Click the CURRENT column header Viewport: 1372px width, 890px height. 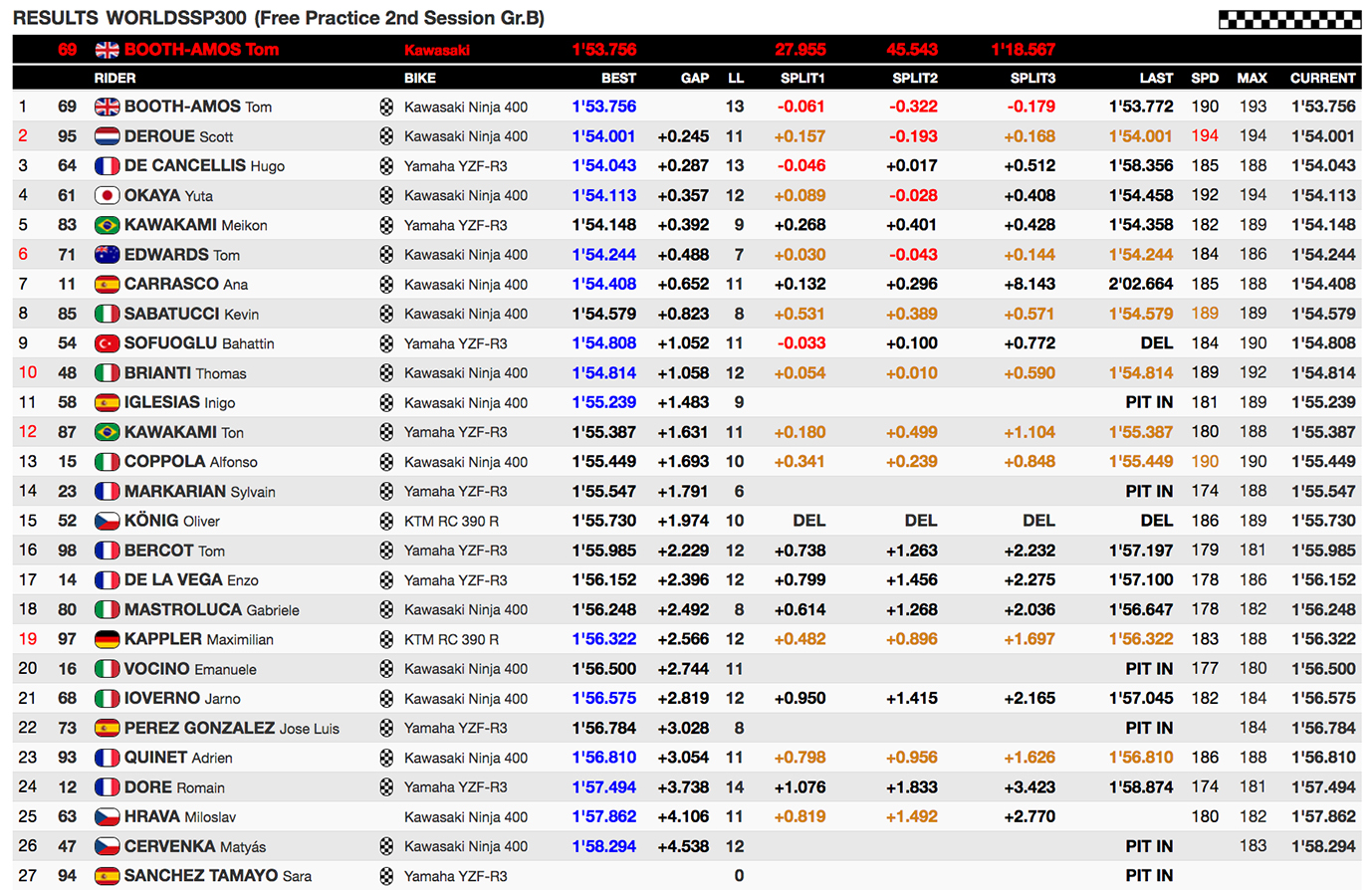pyautogui.click(x=1322, y=78)
